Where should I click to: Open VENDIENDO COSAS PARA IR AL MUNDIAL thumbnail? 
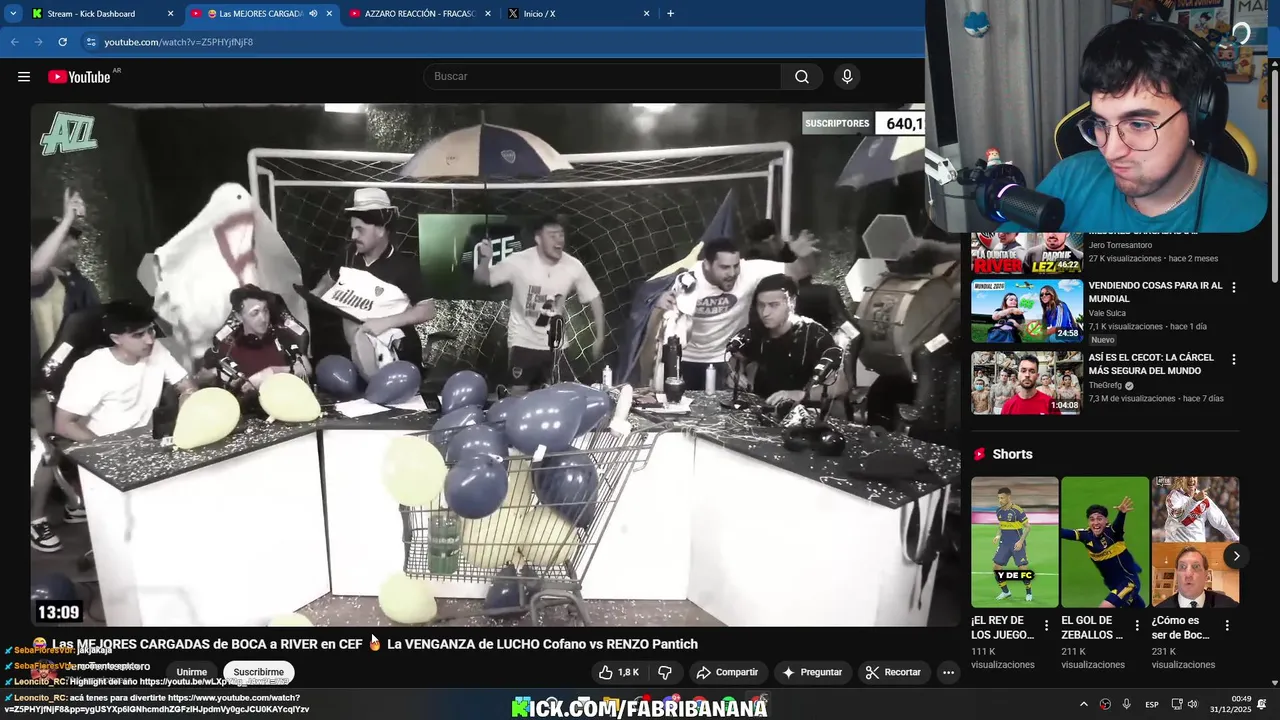point(1027,311)
